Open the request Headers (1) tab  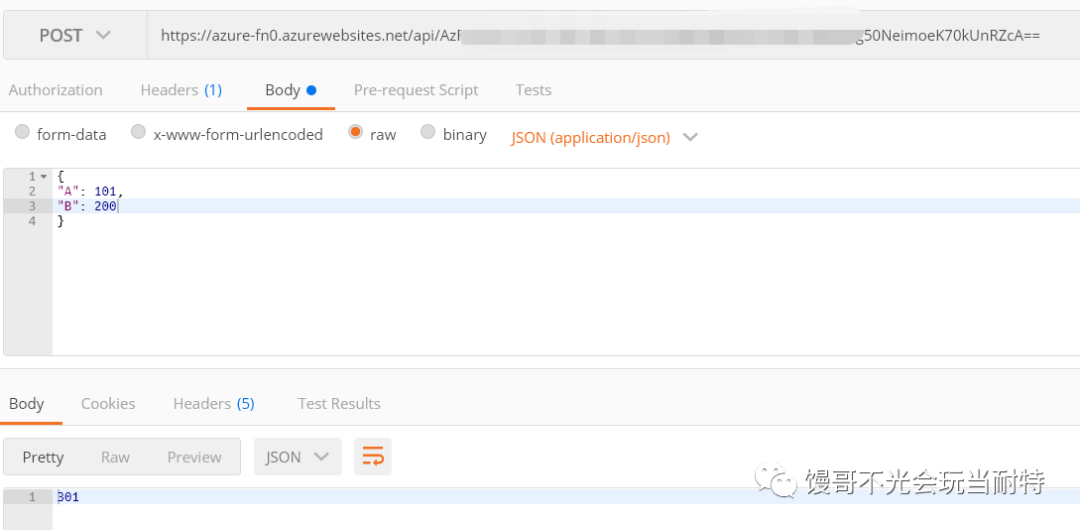(181, 90)
